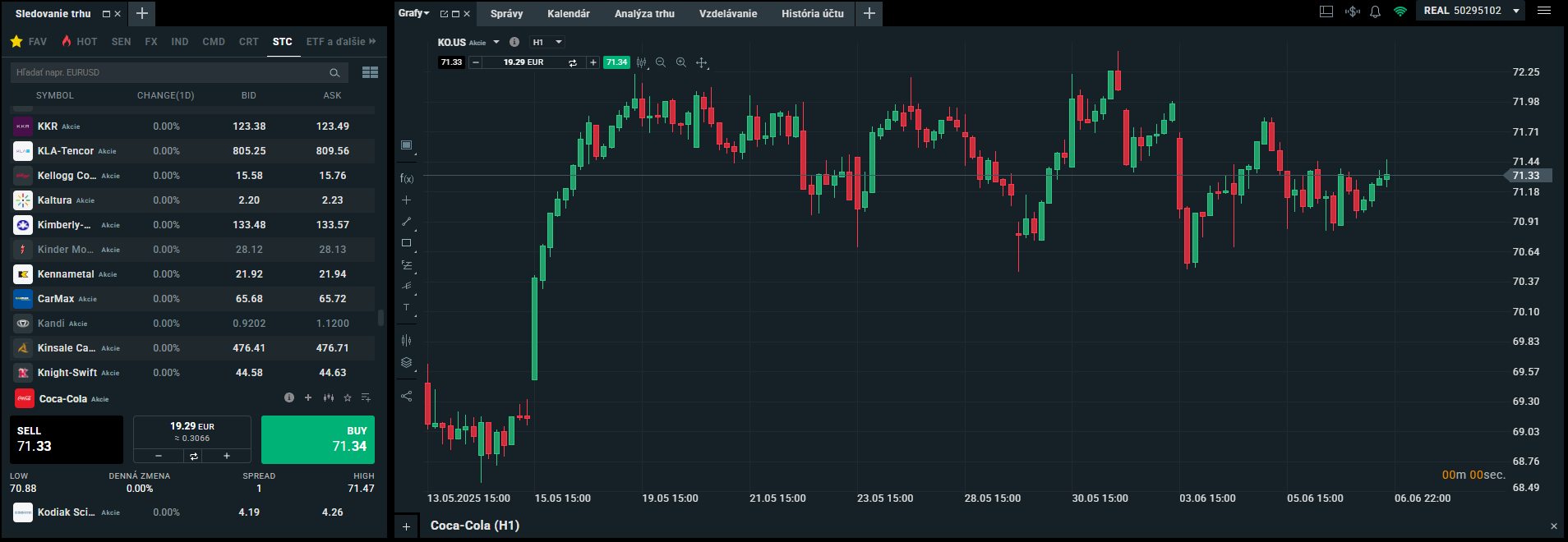Add Coca-Cola to favourites with star icon

coord(348,397)
